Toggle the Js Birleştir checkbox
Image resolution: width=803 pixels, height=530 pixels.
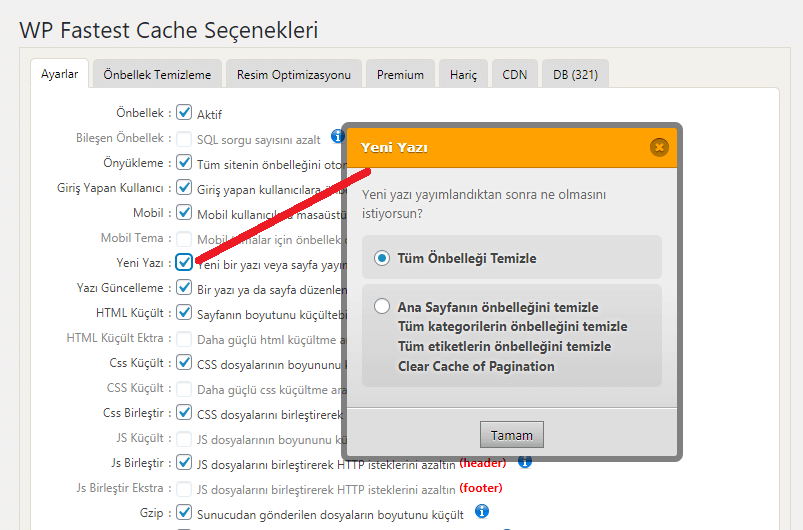pyautogui.click(x=184, y=462)
